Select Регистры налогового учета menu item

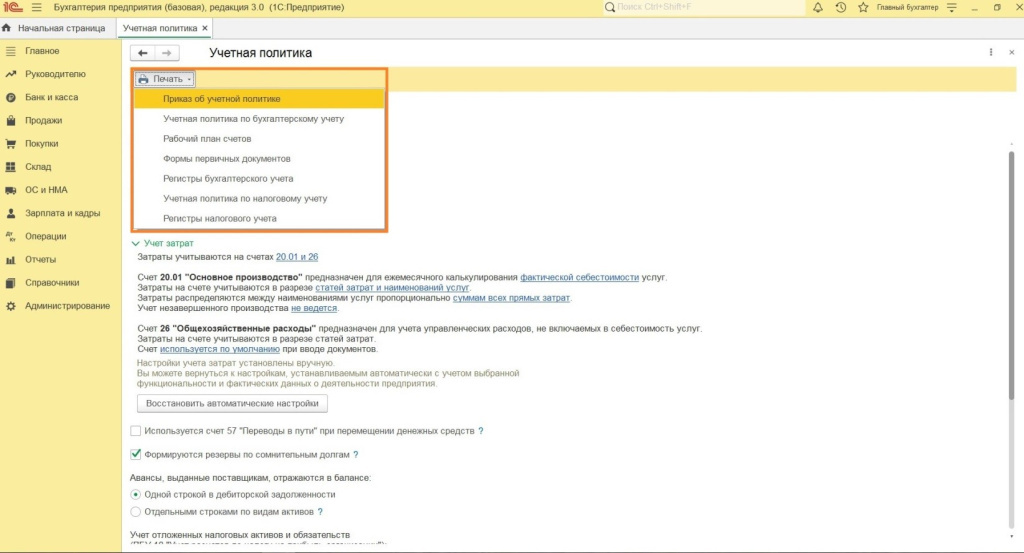point(220,218)
